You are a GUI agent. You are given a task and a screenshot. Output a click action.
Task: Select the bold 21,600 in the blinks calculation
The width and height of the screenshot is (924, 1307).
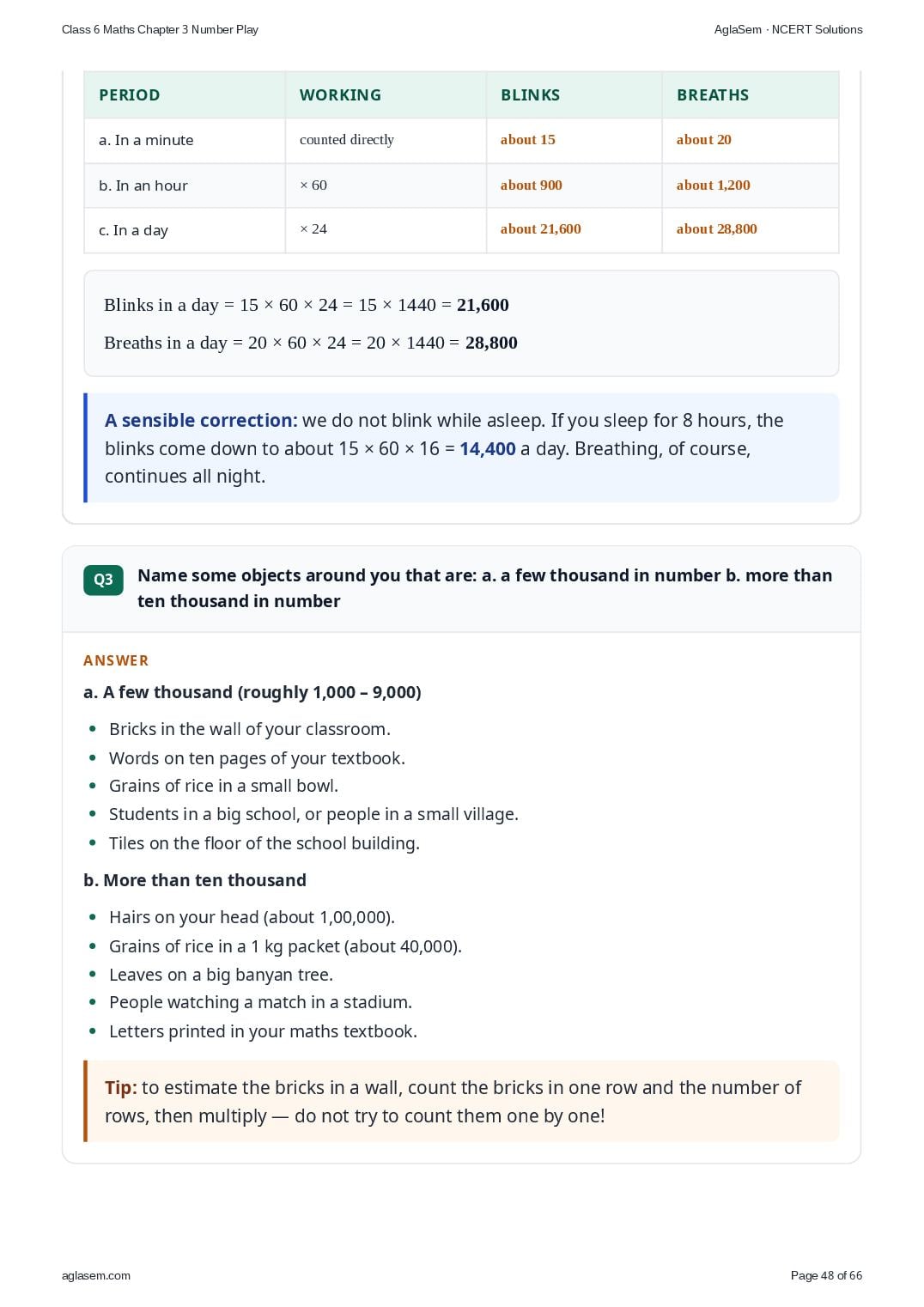(x=483, y=305)
